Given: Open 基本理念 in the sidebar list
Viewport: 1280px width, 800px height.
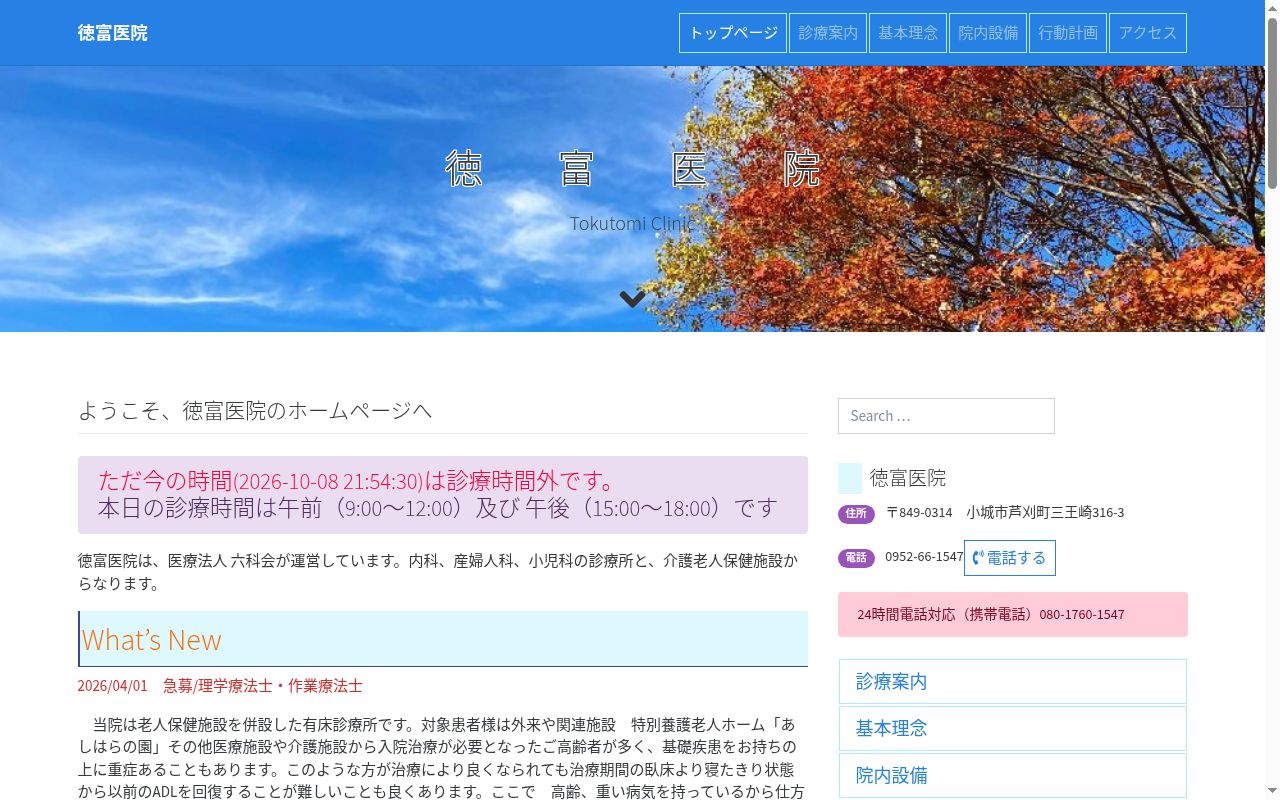Looking at the screenshot, I should 1012,728.
